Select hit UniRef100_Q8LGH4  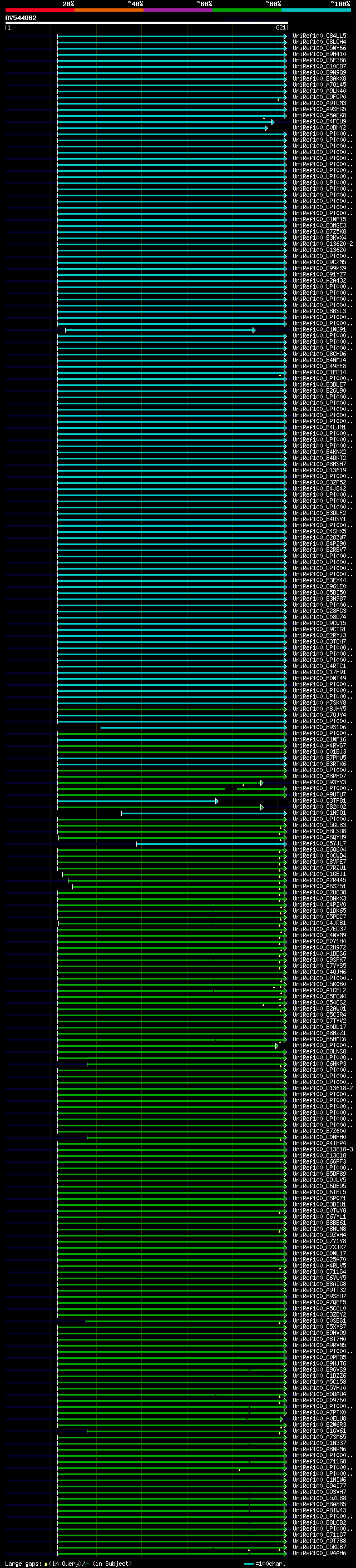(319, 42)
